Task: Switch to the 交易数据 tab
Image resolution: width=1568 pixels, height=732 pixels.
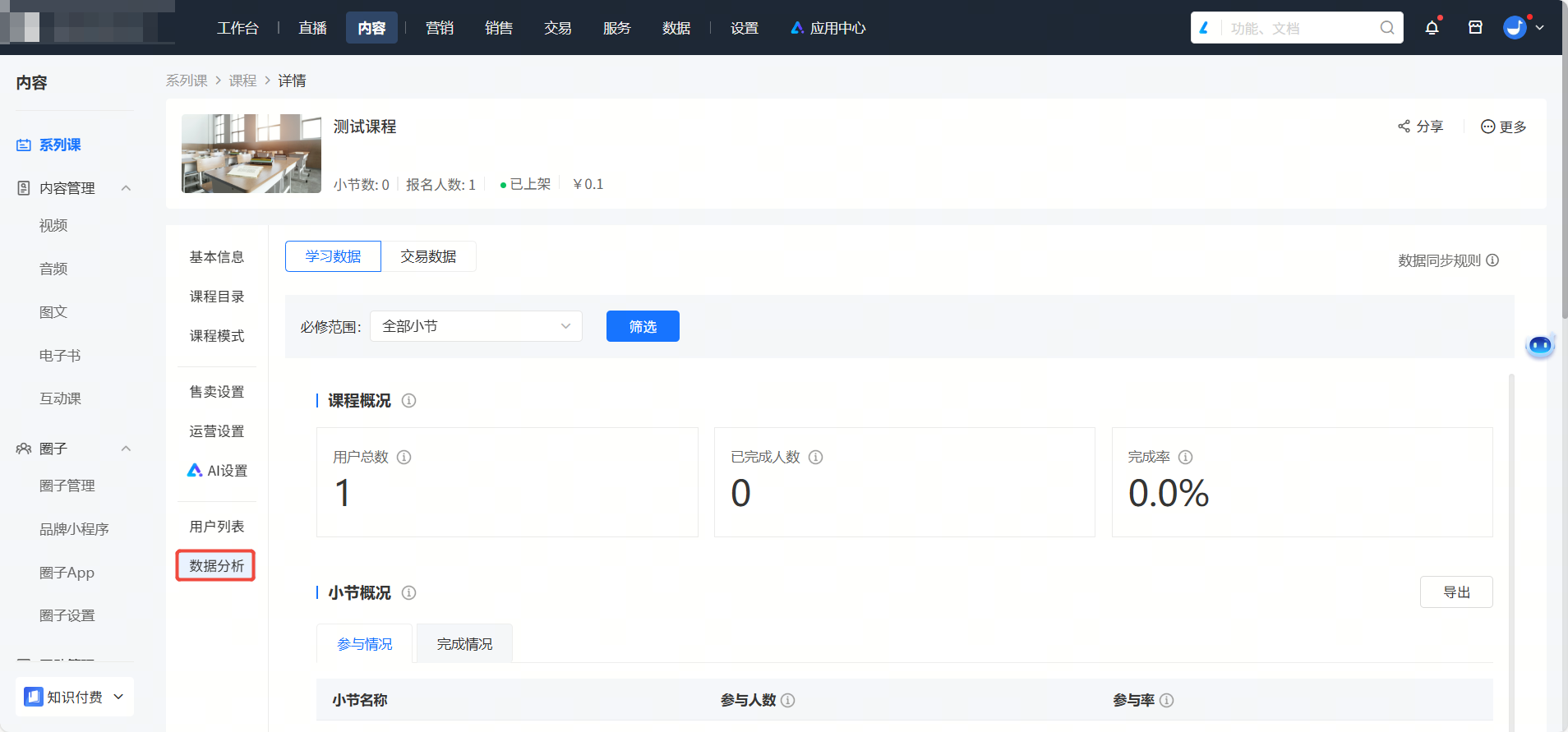Action: tap(428, 256)
